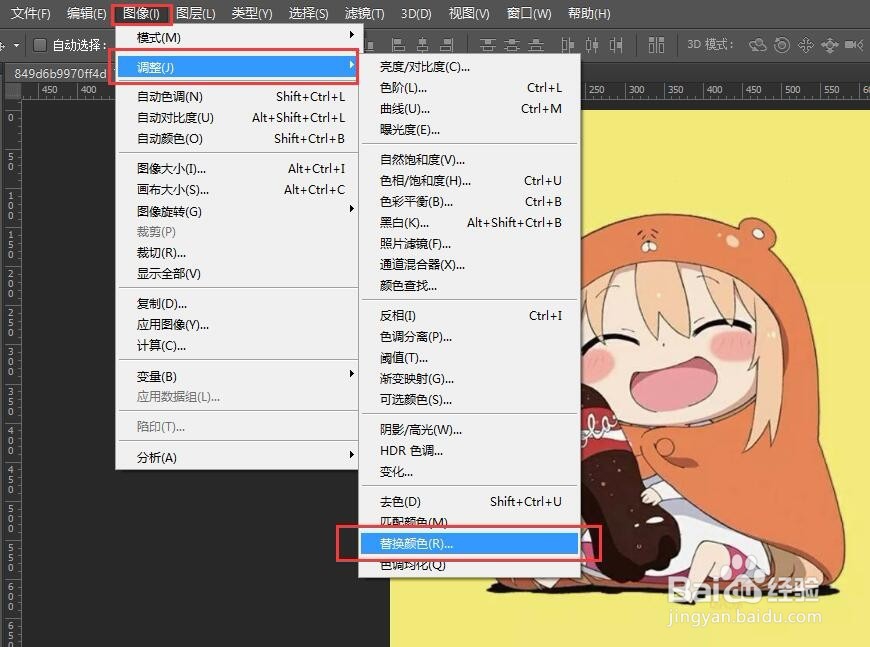Select the 849d6b9970ff4d document tab

[59, 73]
